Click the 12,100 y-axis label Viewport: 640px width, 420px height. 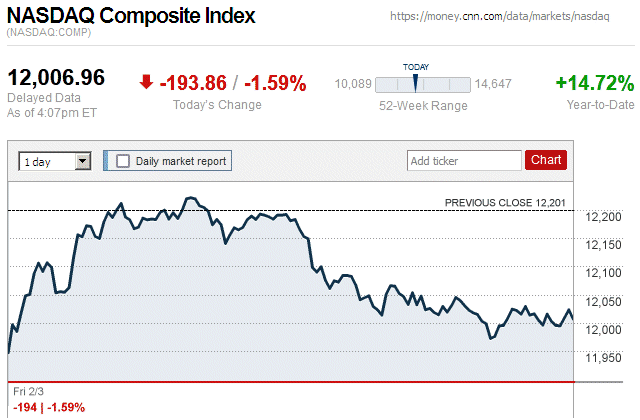tap(603, 273)
